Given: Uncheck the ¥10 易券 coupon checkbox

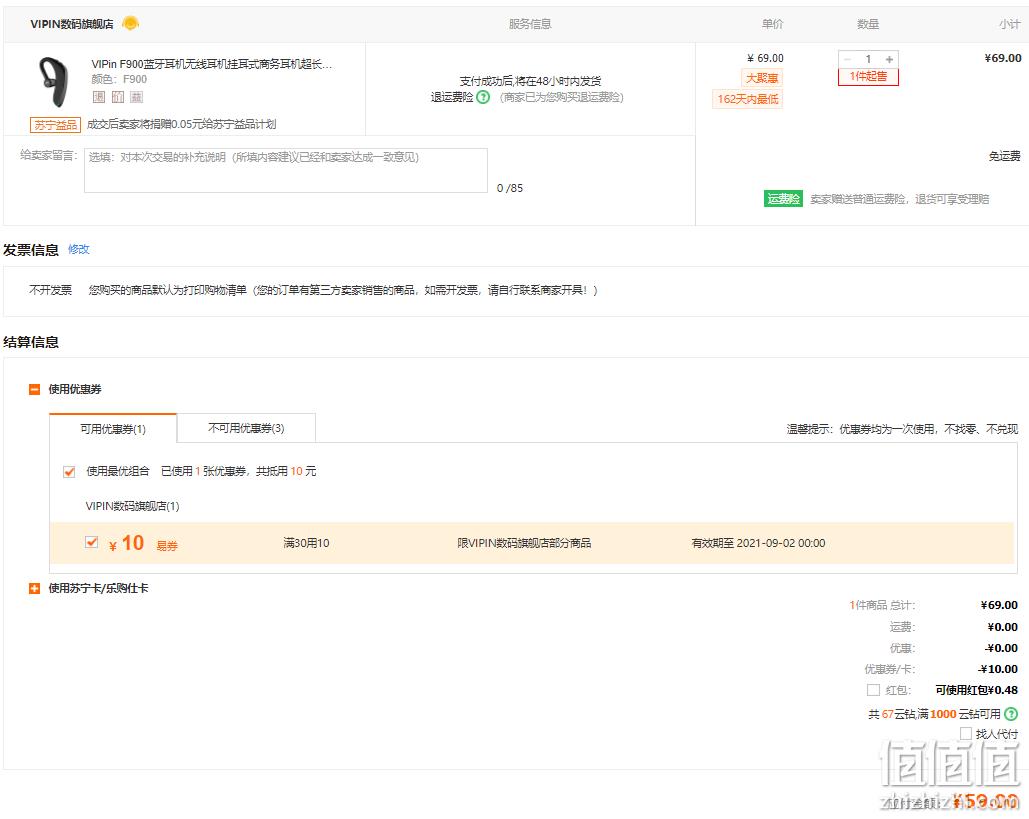Looking at the screenshot, I should click(x=92, y=543).
